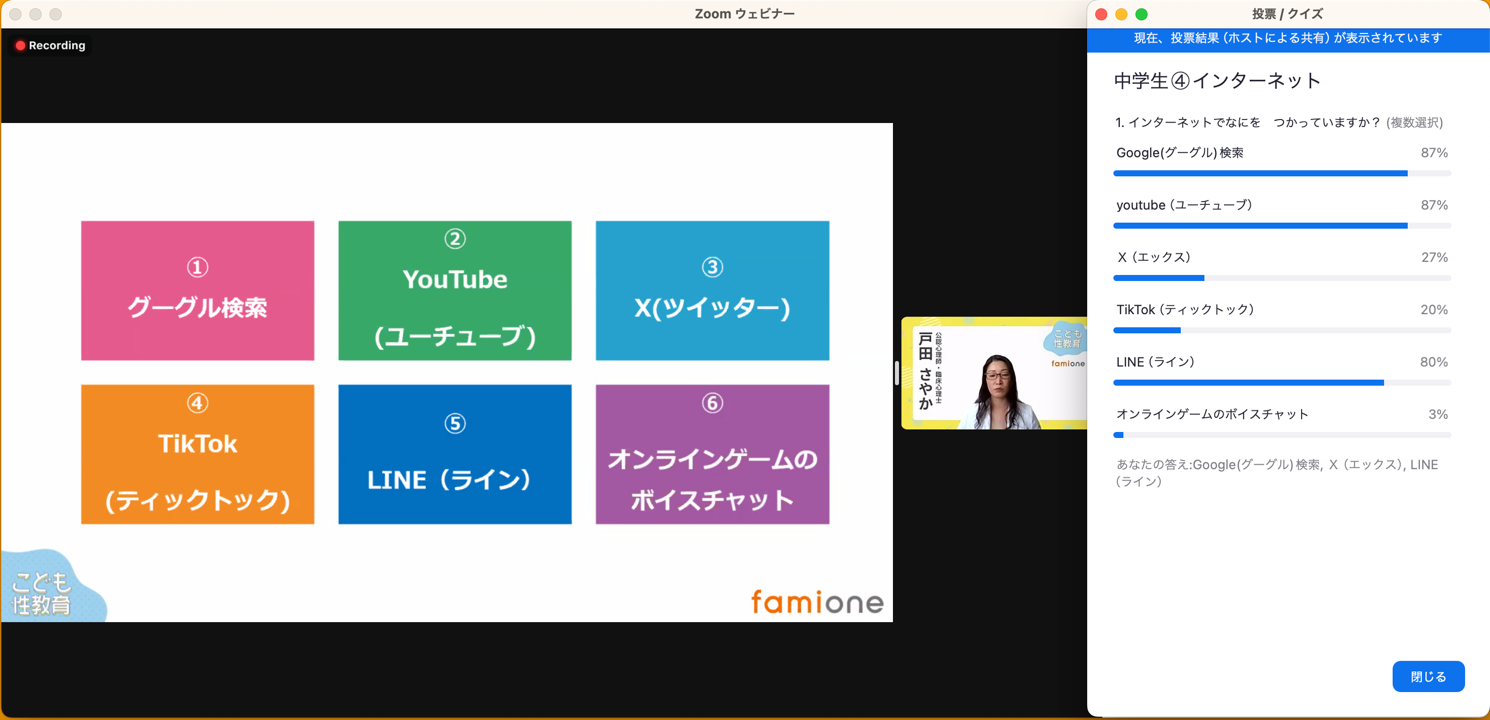Click the red Recording indicator
1490x720 pixels.
pos(50,45)
